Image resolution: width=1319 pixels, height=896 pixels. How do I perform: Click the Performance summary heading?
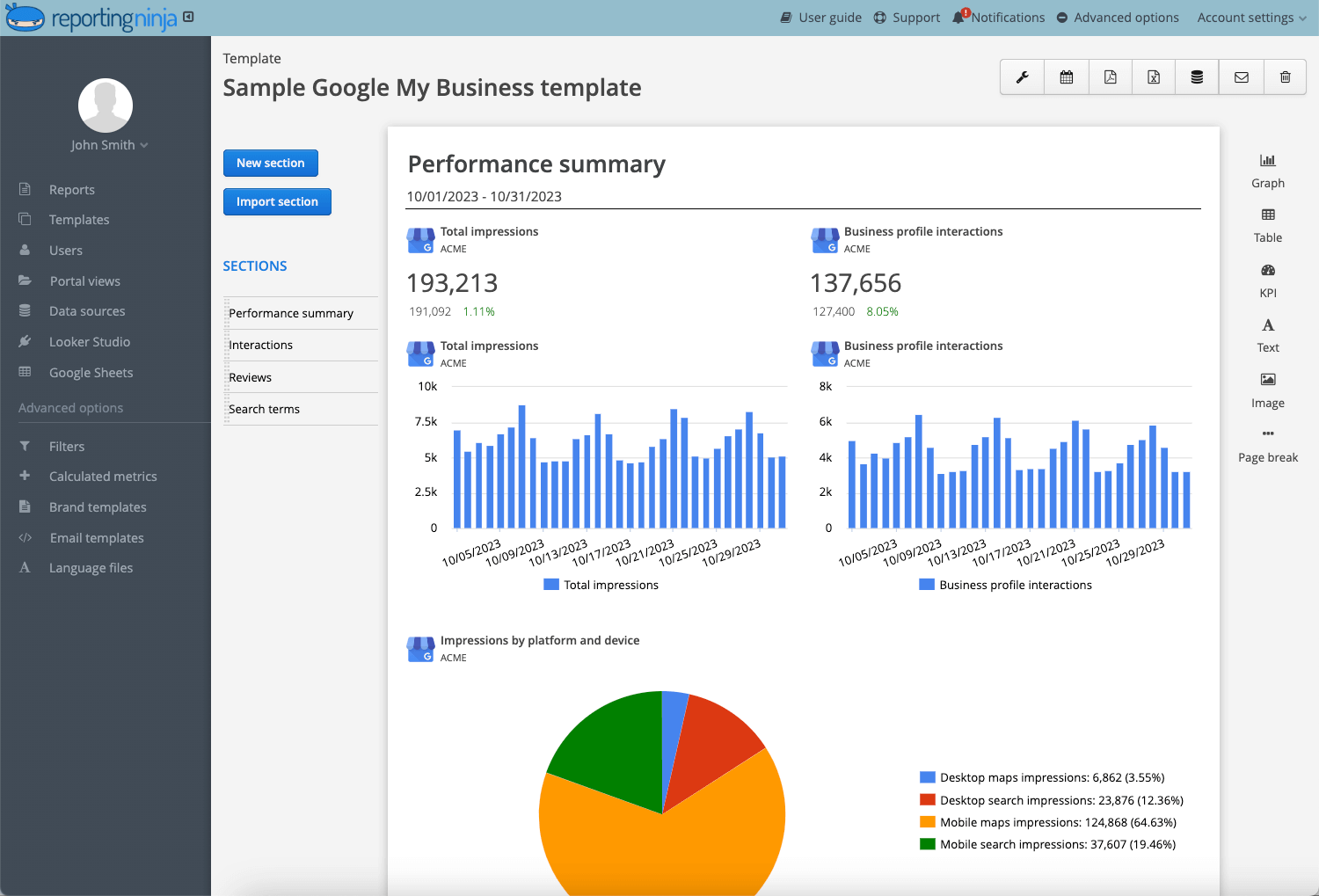(536, 164)
